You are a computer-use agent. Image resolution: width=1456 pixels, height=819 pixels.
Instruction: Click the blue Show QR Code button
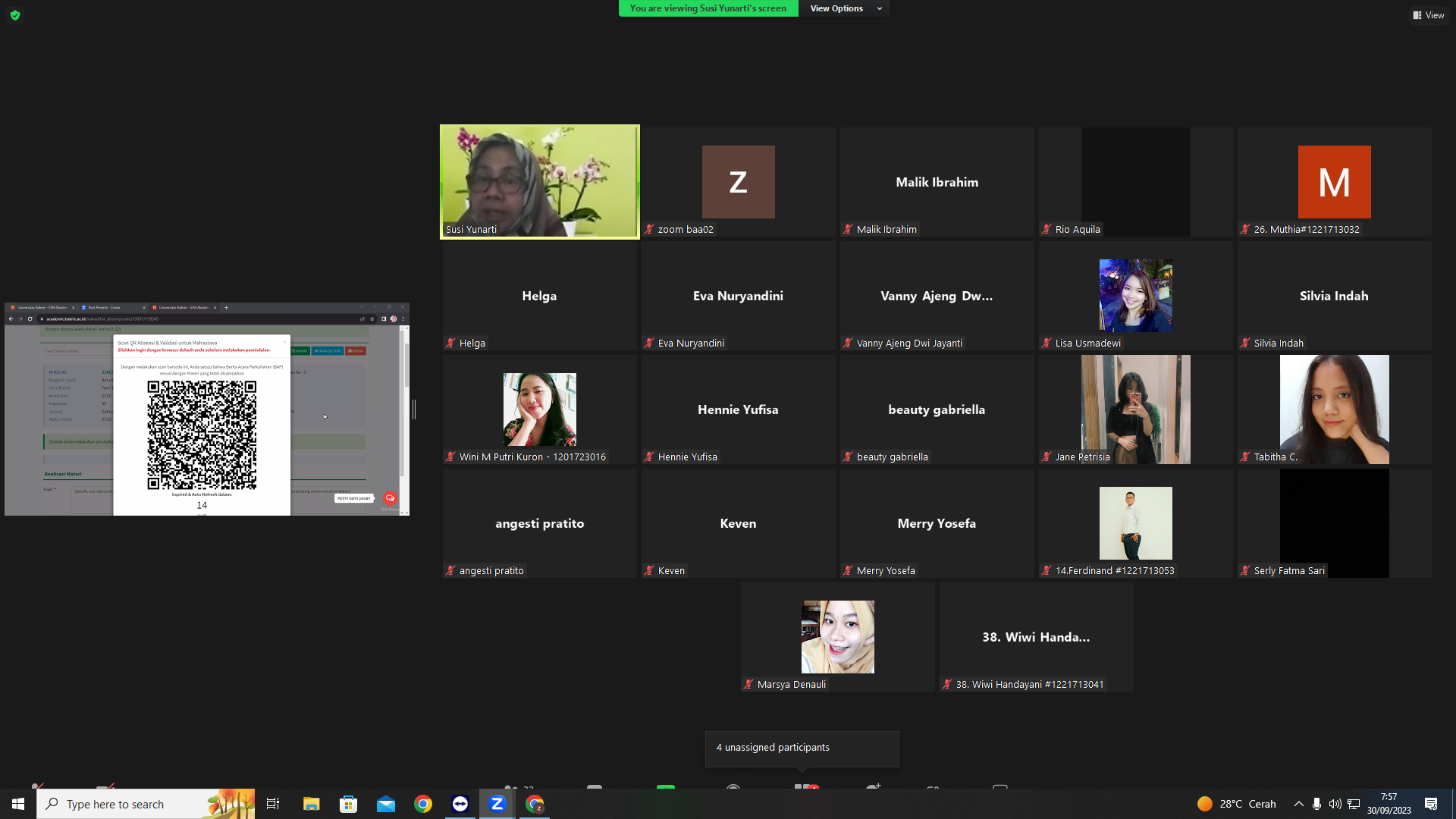[x=328, y=351]
